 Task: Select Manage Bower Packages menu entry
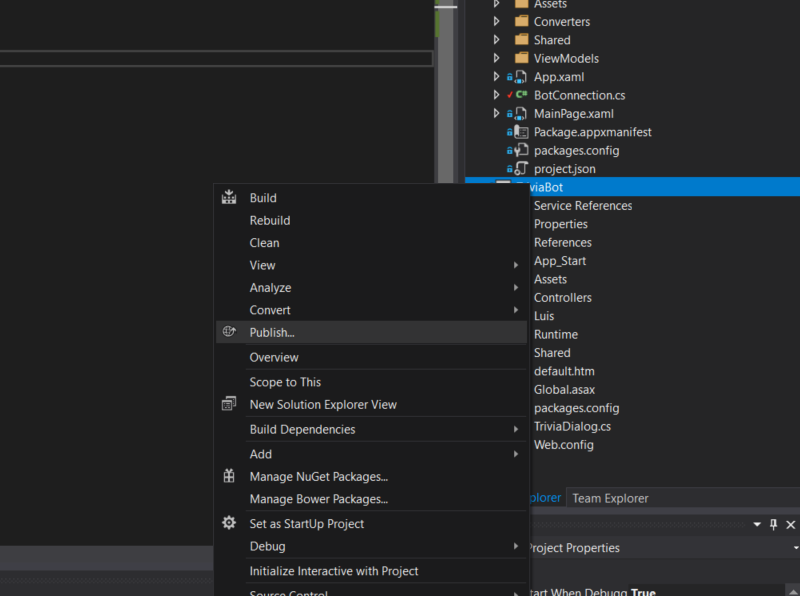[x=318, y=499]
